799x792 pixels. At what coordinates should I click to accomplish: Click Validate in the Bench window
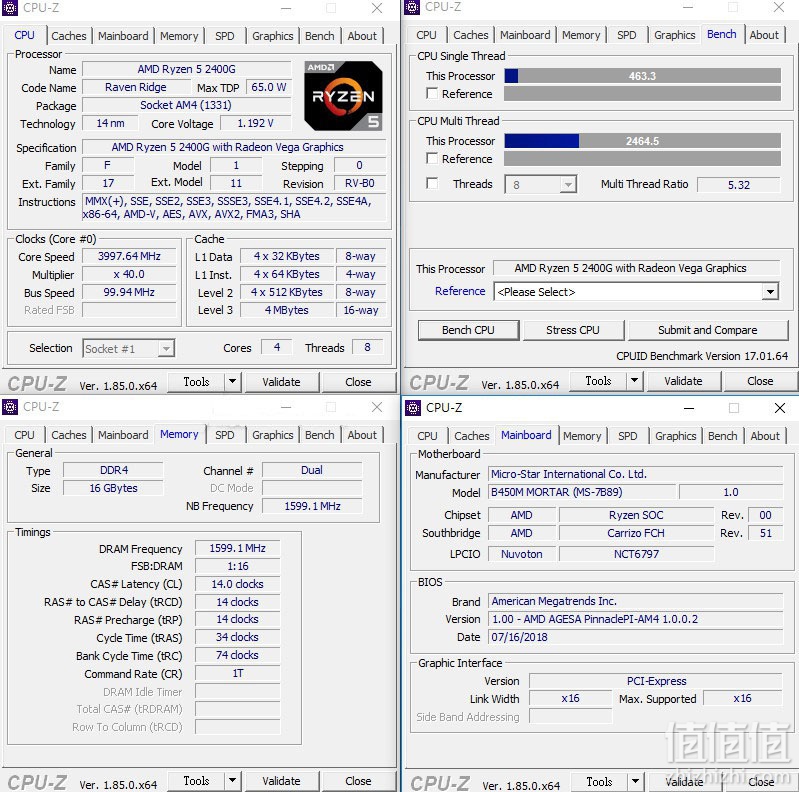(683, 381)
